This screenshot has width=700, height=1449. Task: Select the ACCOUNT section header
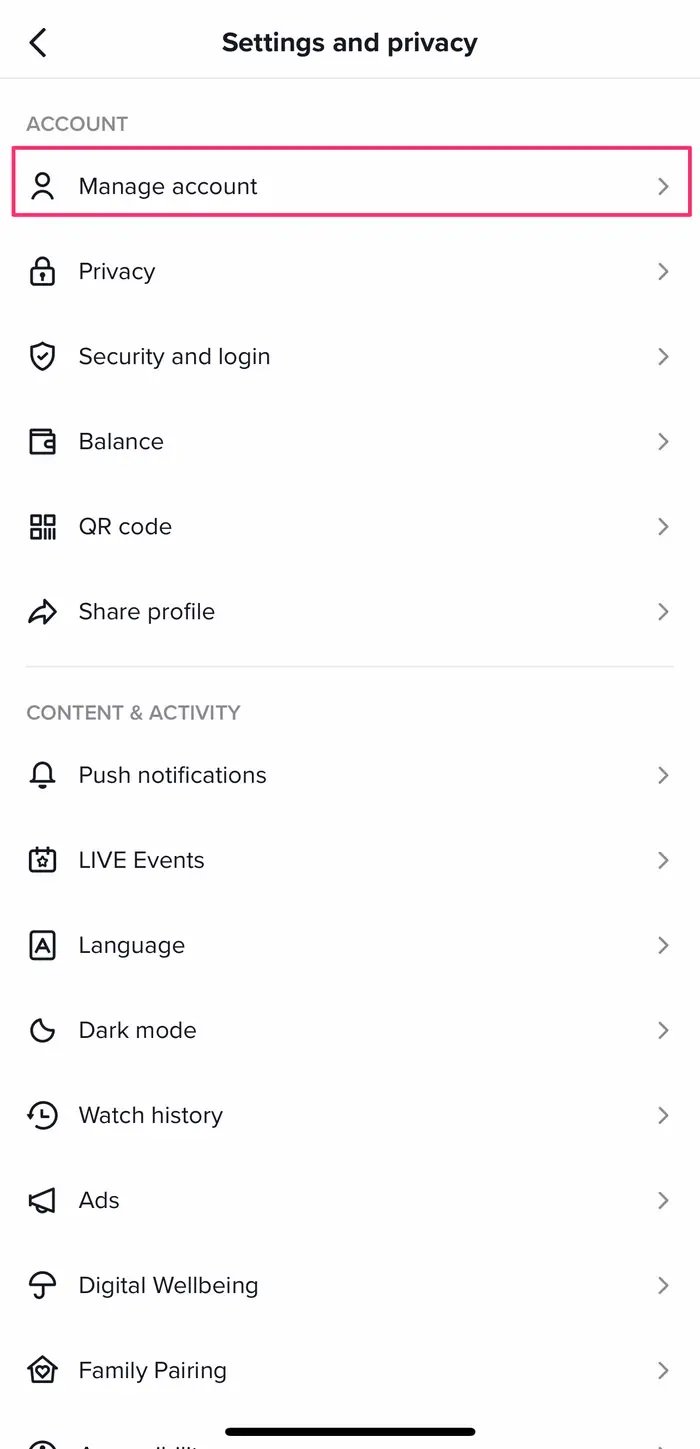pyautogui.click(x=77, y=123)
